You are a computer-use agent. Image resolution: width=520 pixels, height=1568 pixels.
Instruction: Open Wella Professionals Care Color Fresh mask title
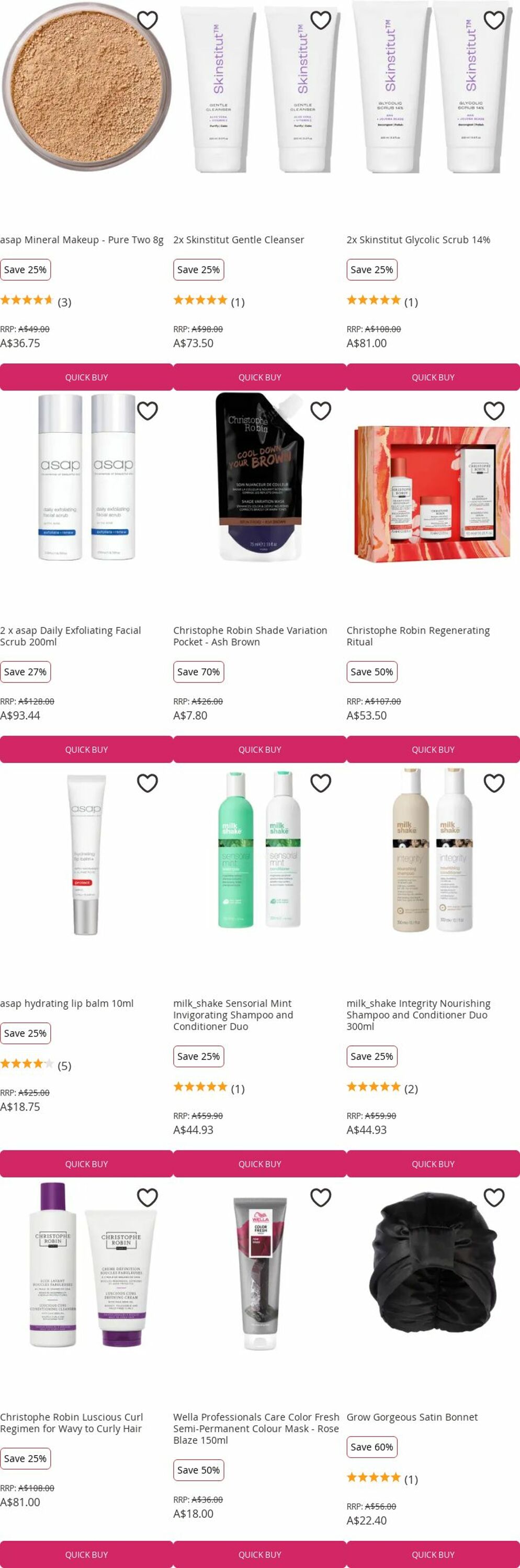(256, 1428)
